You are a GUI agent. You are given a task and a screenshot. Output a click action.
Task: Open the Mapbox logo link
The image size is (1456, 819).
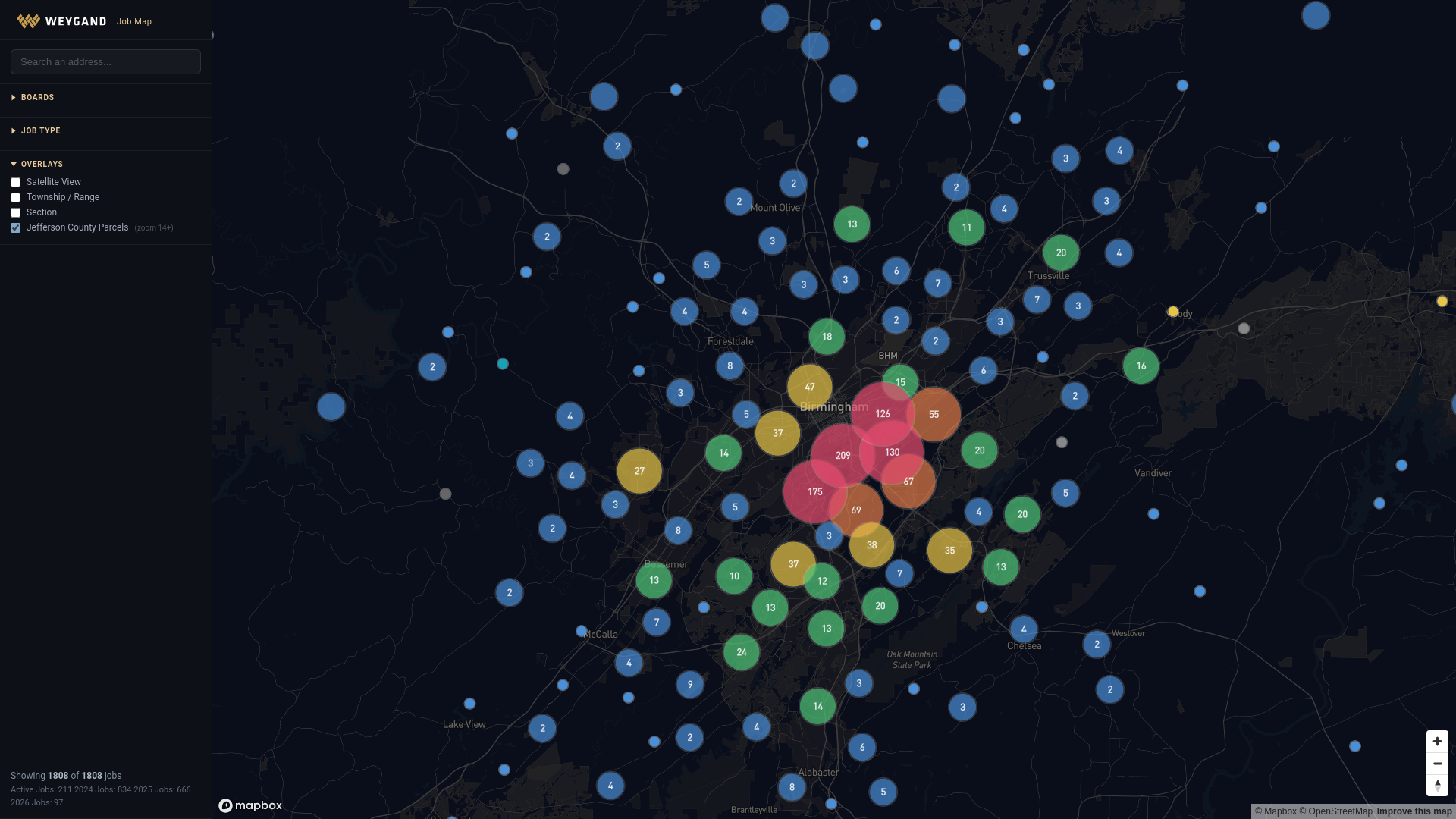click(250, 805)
